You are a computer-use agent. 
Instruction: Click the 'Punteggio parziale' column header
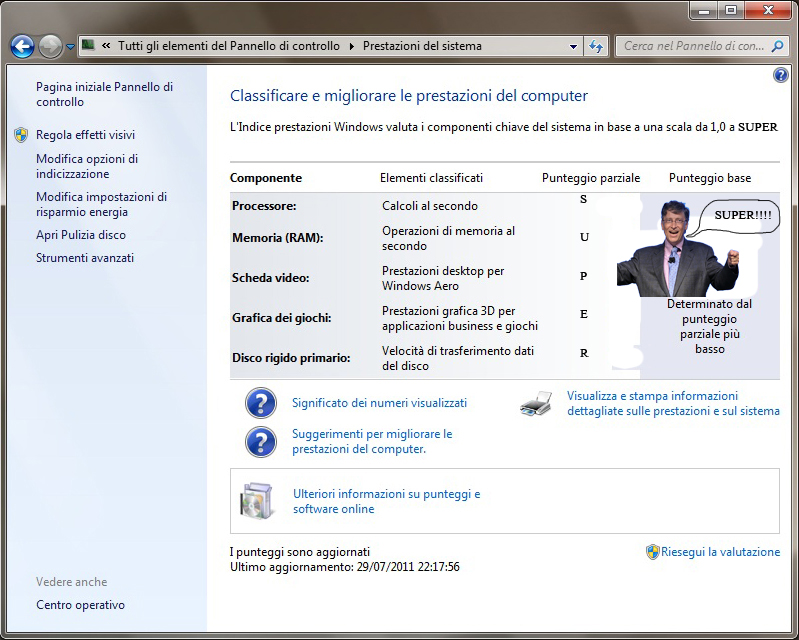tap(591, 178)
